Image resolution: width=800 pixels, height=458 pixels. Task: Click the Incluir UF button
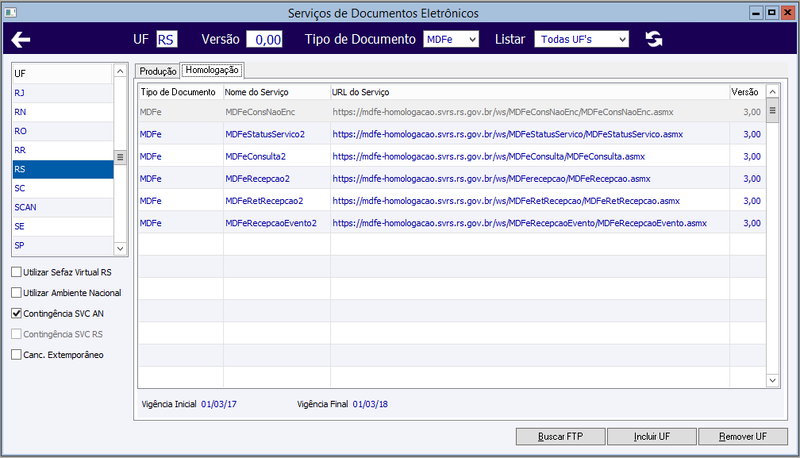click(652, 437)
